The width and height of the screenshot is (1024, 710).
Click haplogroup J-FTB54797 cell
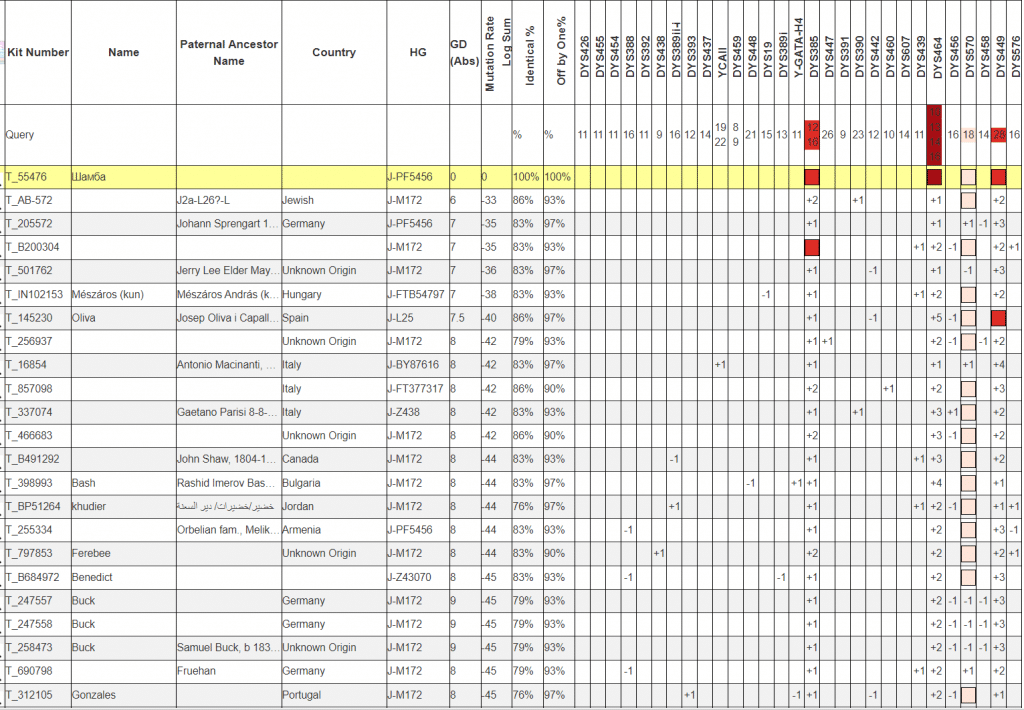click(x=417, y=294)
